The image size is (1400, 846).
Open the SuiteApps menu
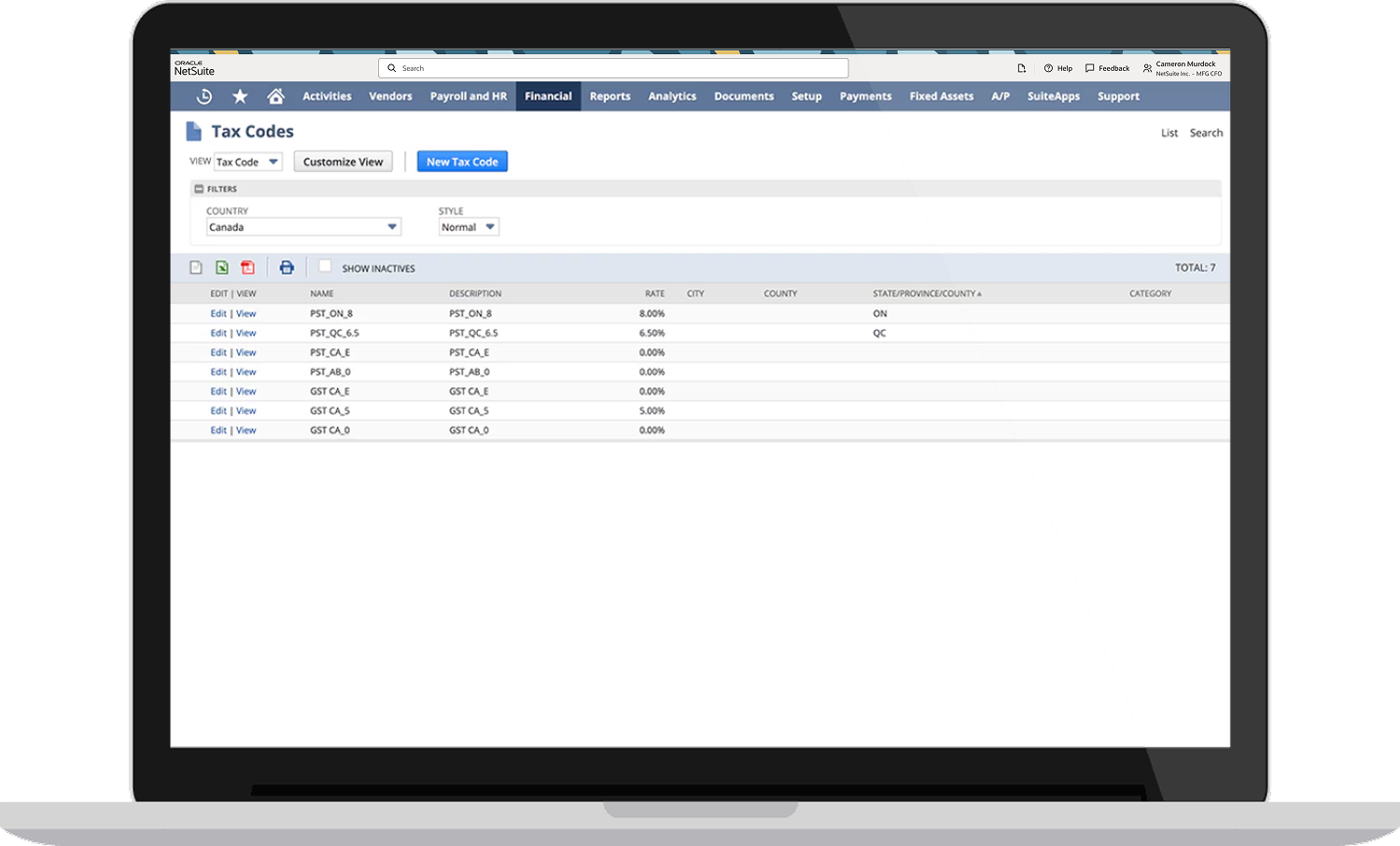1054,96
